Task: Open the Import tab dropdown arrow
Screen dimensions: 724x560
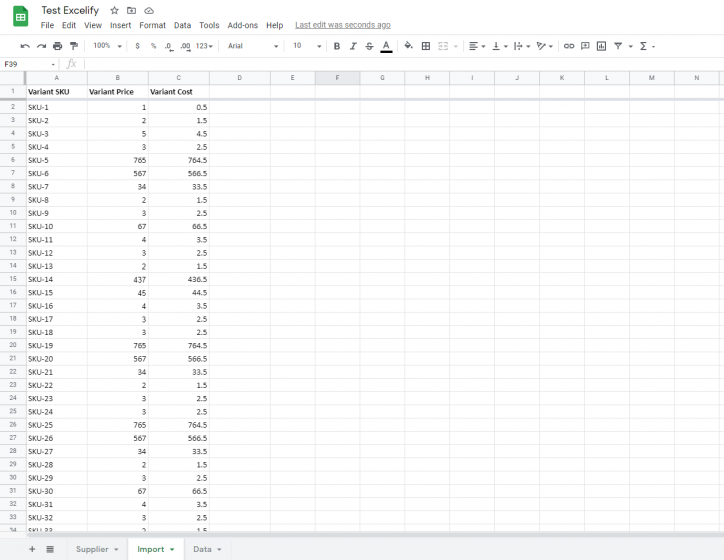Action: pos(172,549)
